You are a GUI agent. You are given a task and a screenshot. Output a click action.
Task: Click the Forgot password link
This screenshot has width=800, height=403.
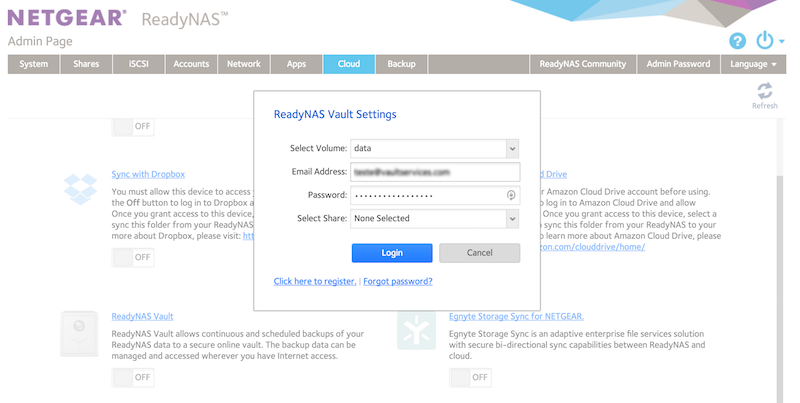398,282
